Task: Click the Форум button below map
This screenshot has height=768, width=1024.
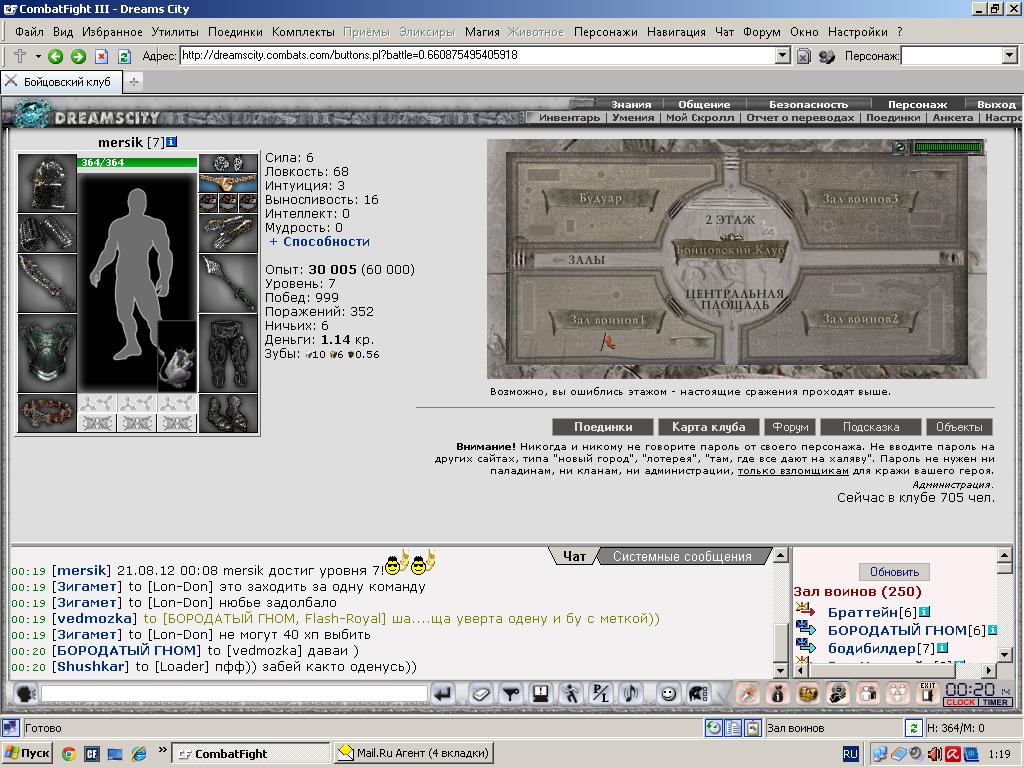Action: (x=790, y=427)
